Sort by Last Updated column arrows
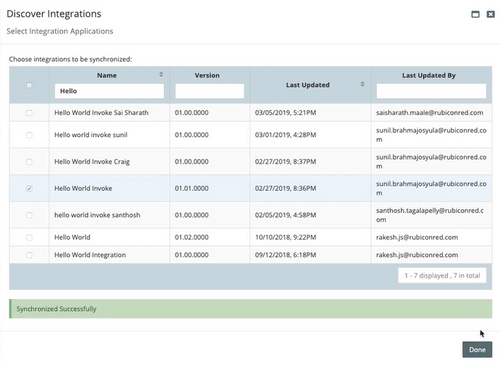 [362, 84]
